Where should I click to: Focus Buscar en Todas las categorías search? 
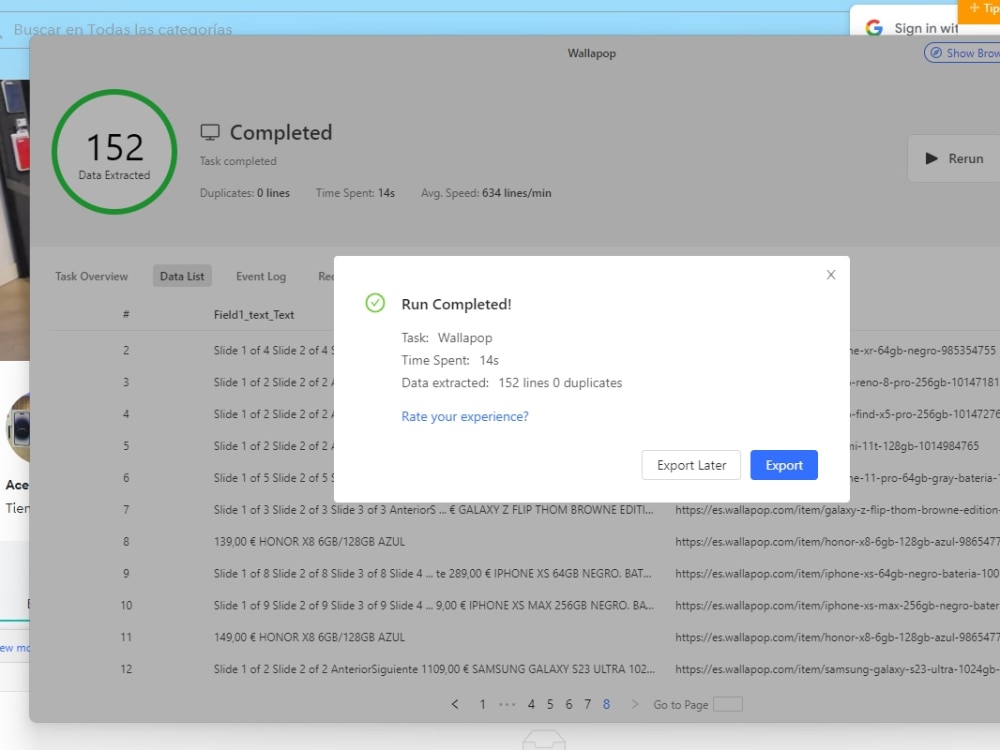[x=123, y=29]
